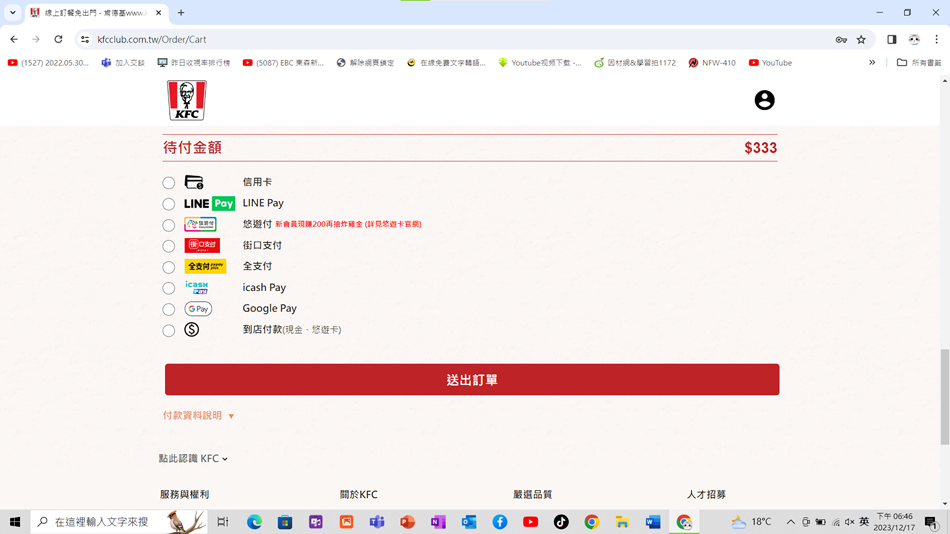Open the 解除網頁鎖定 bookmark
This screenshot has height=534, width=950.
coord(365,62)
